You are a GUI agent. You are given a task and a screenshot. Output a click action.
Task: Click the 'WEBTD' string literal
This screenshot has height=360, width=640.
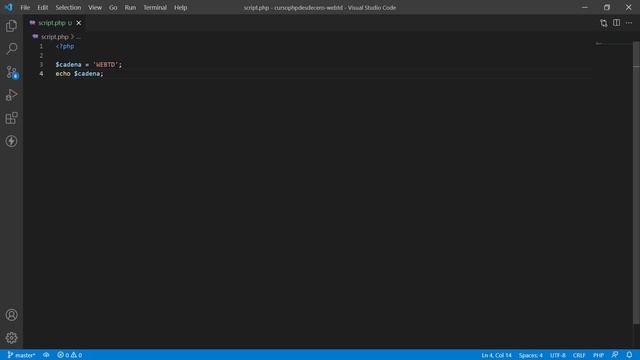click(x=106, y=64)
